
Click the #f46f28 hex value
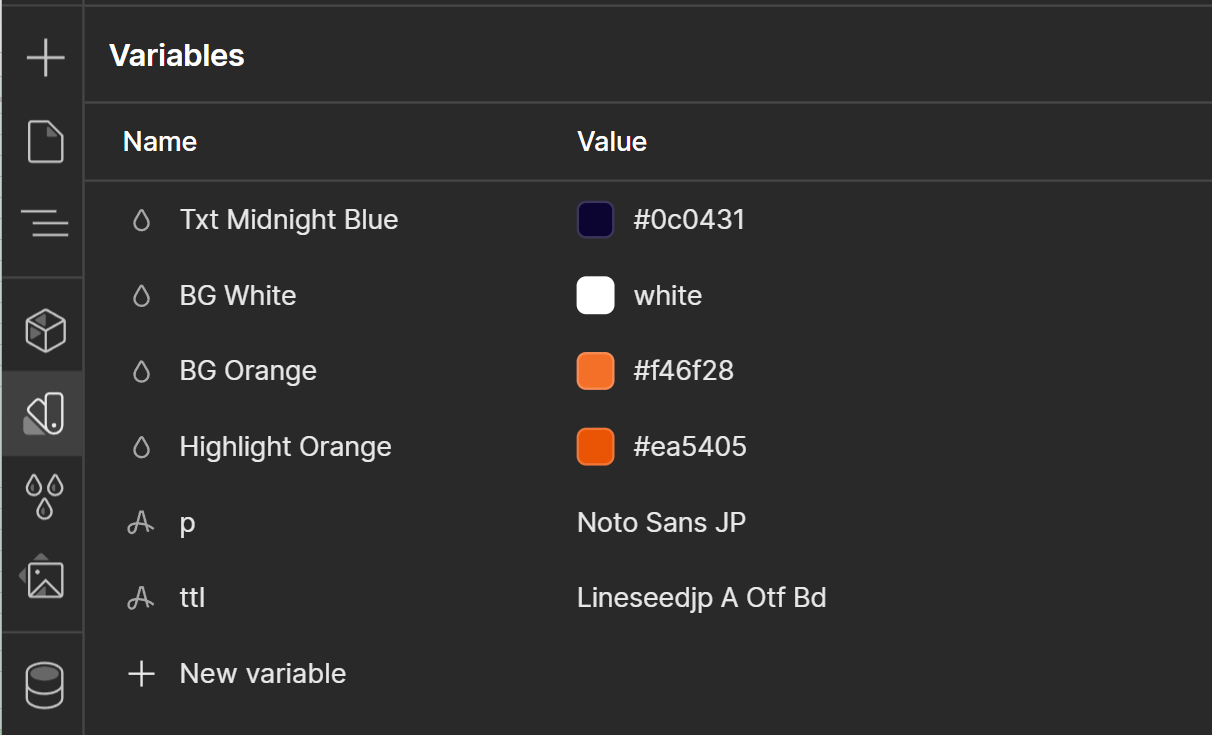click(x=684, y=371)
